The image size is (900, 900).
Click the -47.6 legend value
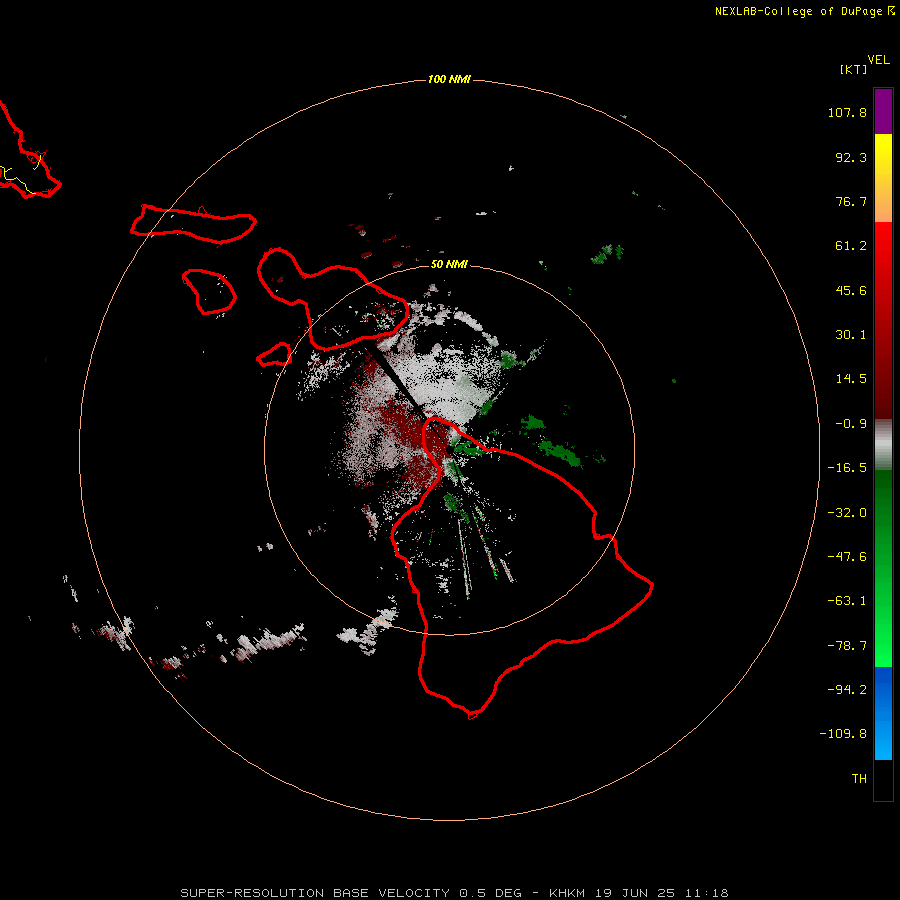847,557
